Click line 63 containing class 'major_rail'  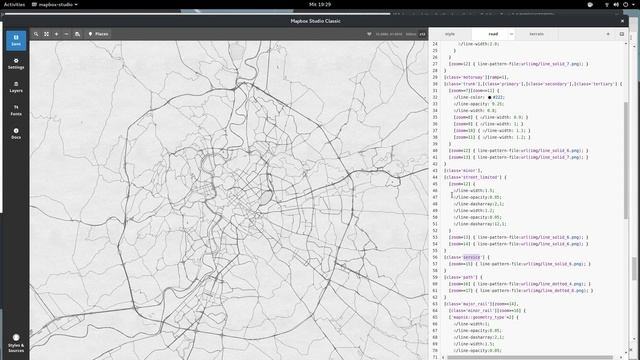[x=481, y=304]
